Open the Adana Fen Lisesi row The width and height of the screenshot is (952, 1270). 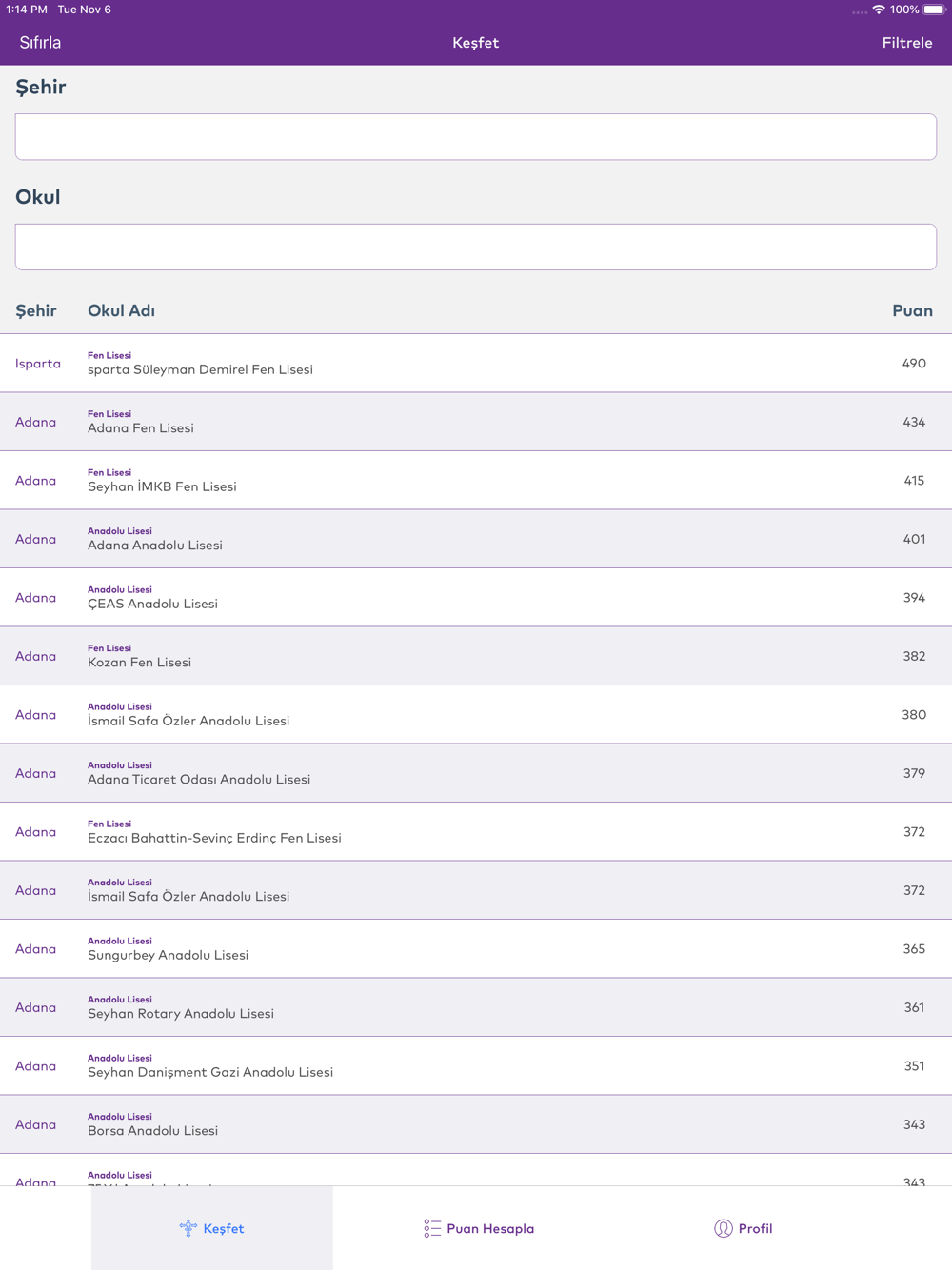point(476,422)
